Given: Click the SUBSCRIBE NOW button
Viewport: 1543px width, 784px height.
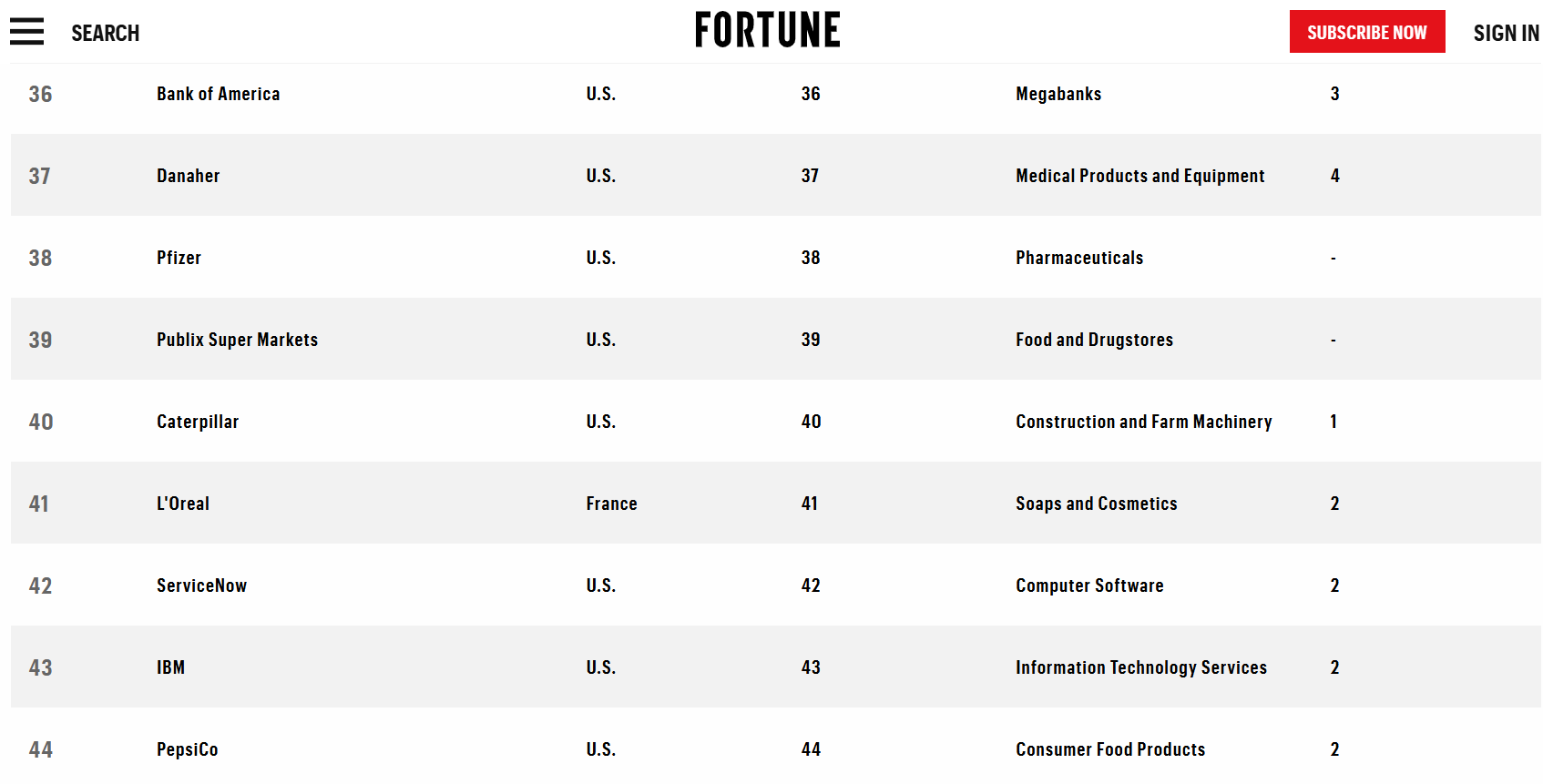Looking at the screenshot, I should 1367,32.
